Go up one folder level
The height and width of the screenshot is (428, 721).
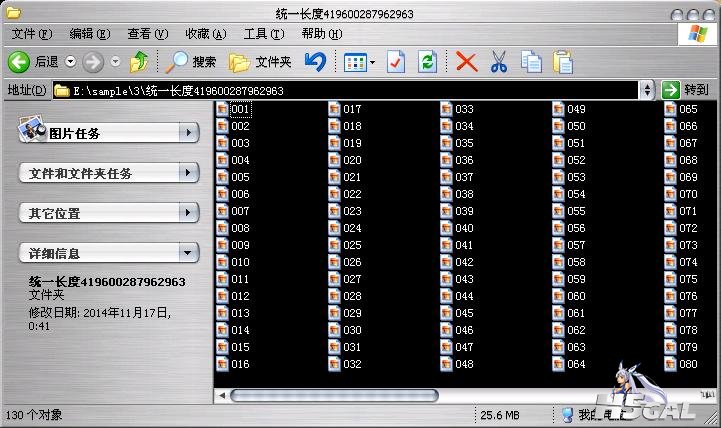point(139,62)
